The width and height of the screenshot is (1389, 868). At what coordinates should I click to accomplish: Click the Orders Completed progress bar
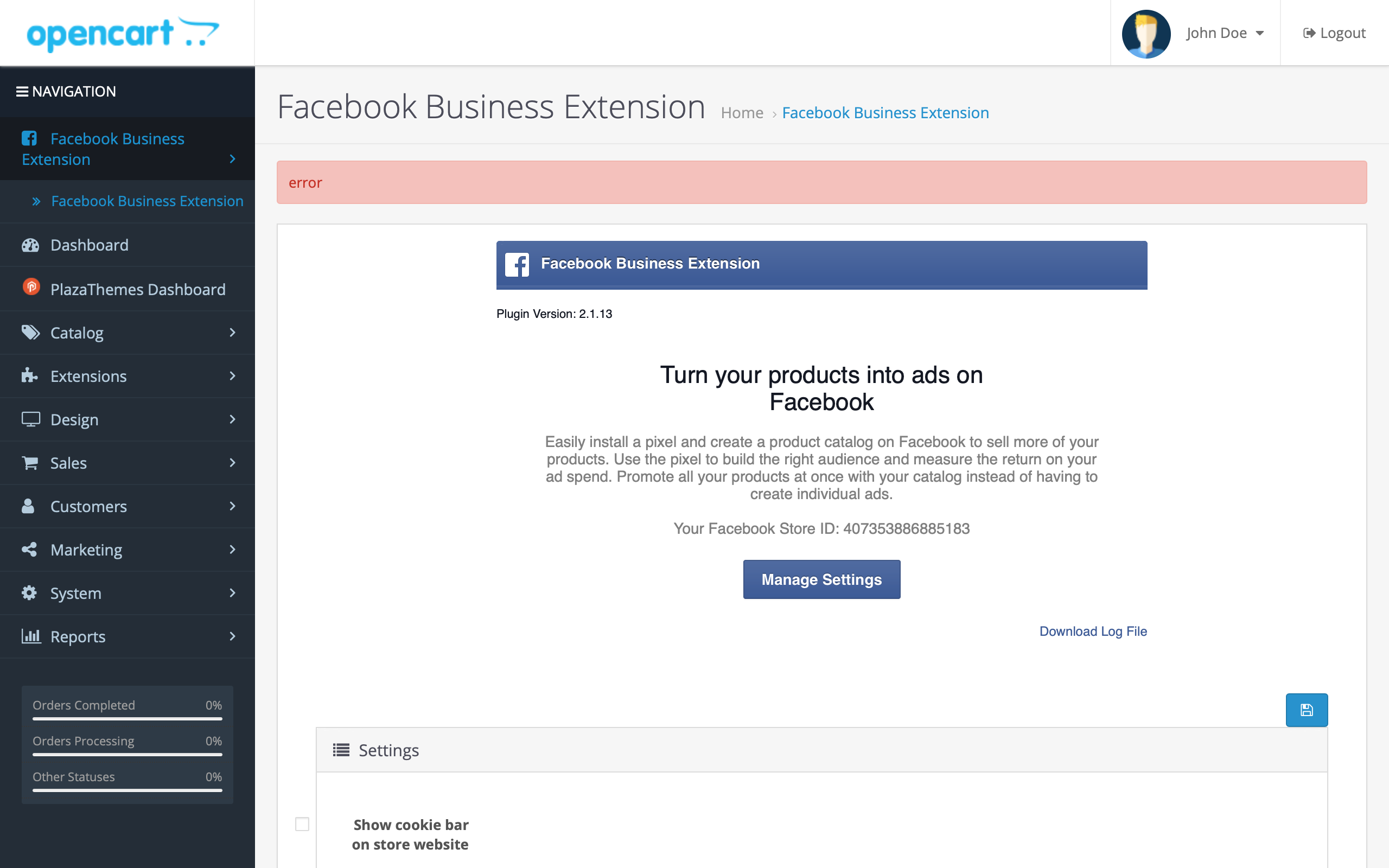126,718
